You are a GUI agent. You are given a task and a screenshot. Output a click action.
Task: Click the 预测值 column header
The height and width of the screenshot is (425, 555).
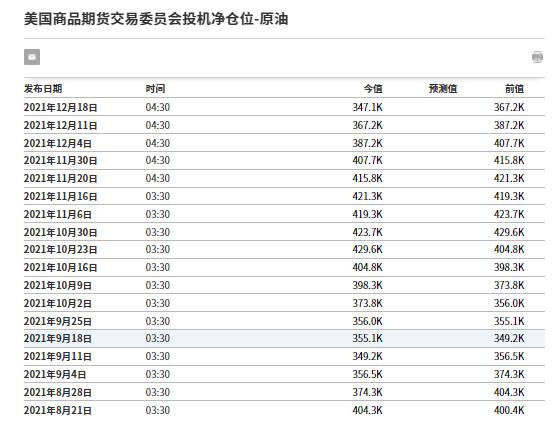click(x=443, y=88)
